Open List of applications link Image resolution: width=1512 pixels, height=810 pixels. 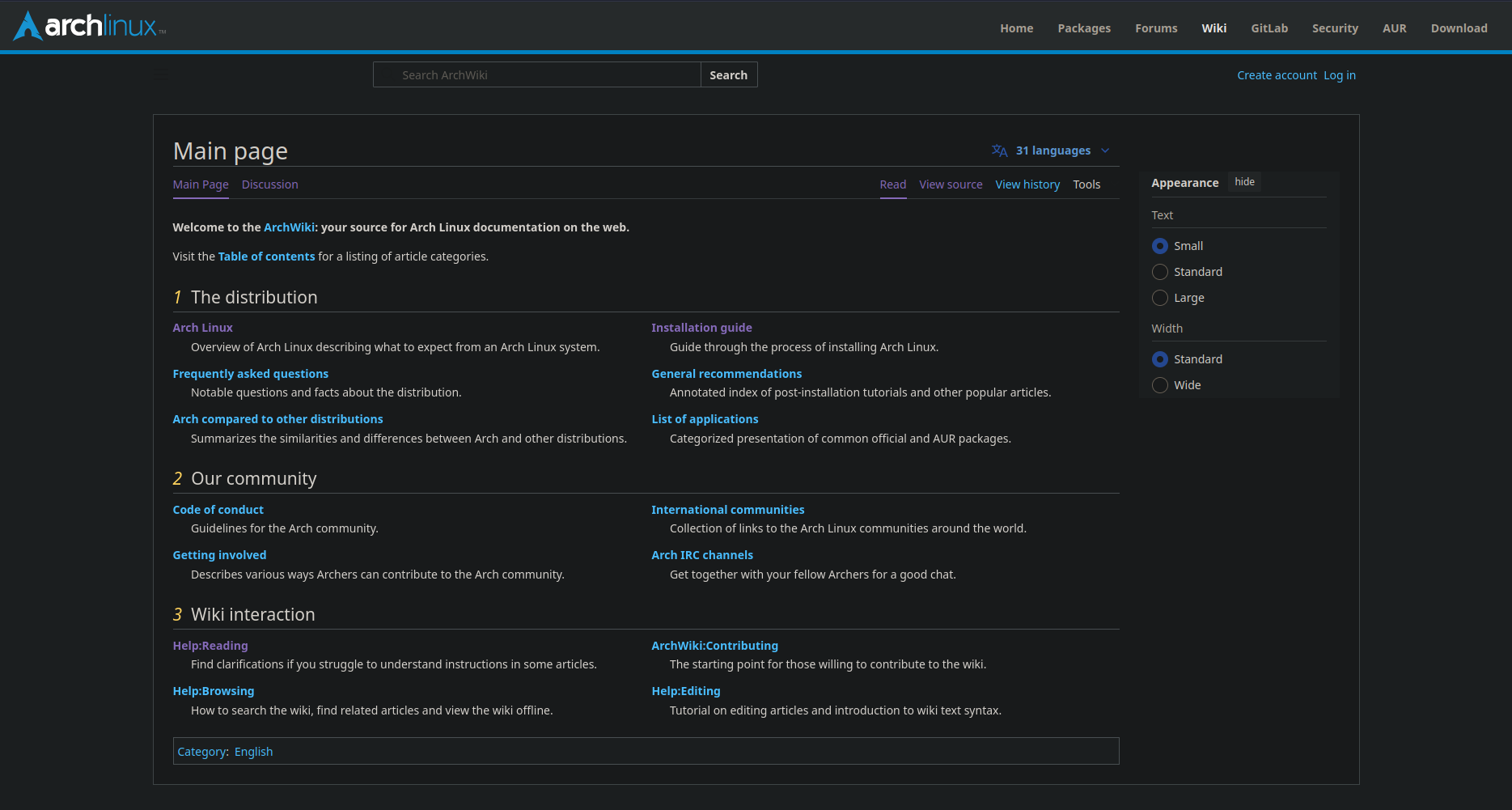705,419
